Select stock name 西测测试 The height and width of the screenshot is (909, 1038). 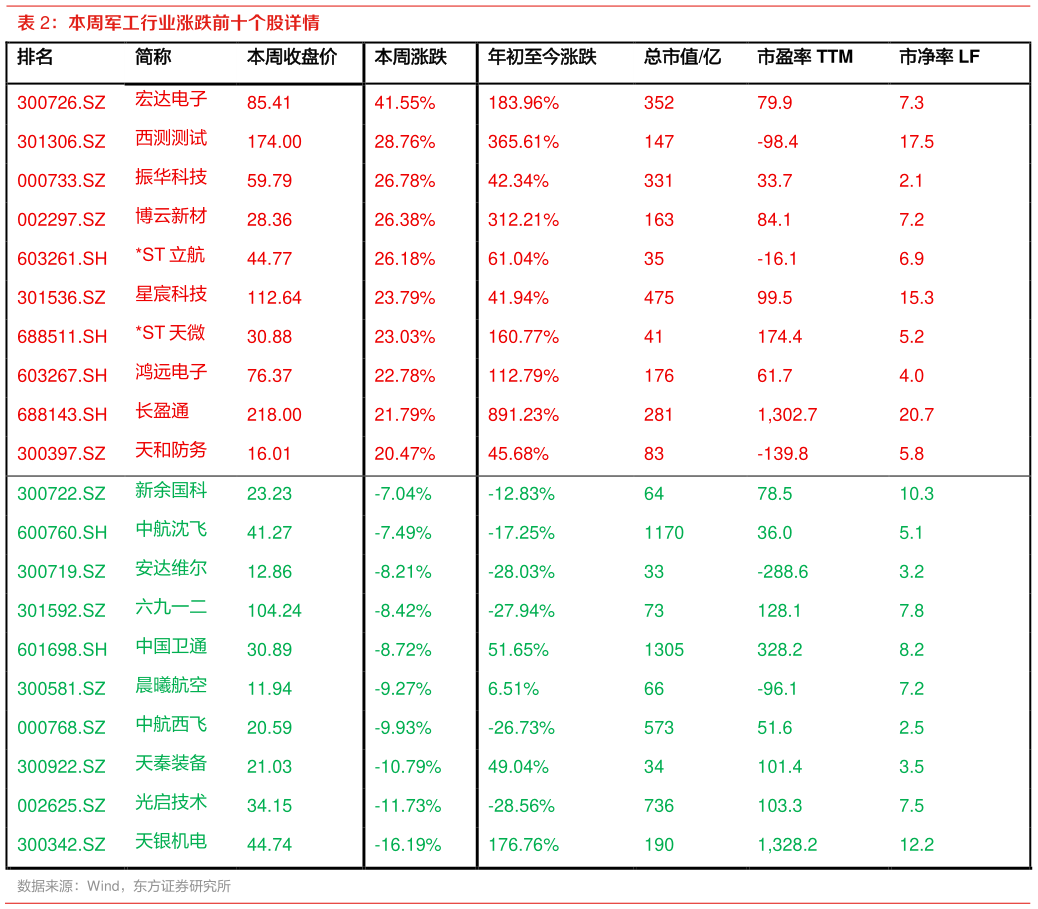(x=171, y=138)
